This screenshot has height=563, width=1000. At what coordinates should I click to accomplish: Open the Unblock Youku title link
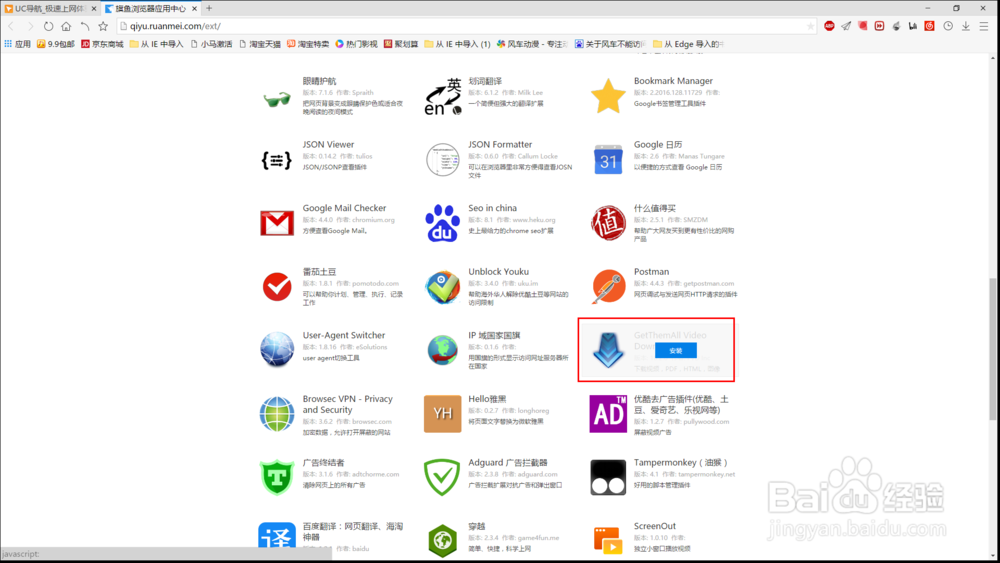pos(498,272)
